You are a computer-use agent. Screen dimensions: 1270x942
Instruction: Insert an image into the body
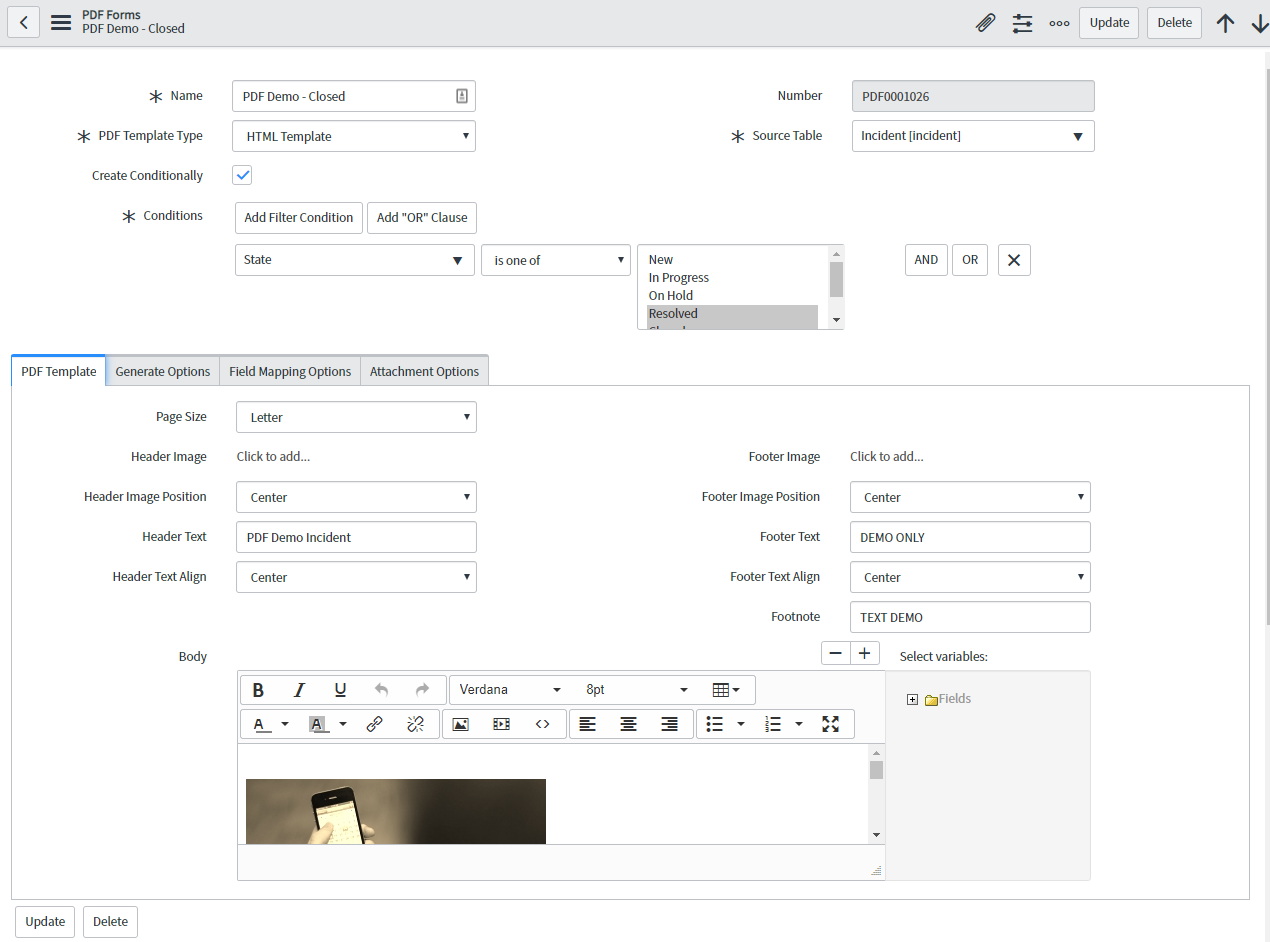(459, 724)
